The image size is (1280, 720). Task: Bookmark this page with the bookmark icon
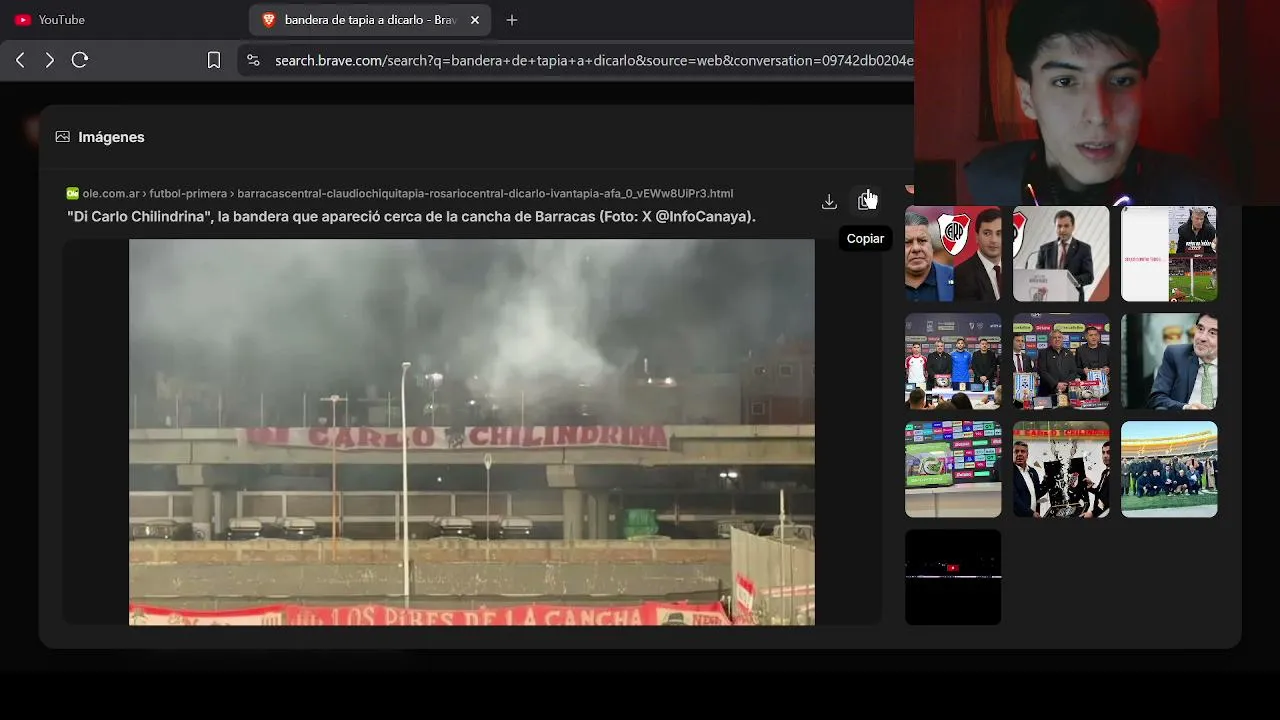point(214,60)
